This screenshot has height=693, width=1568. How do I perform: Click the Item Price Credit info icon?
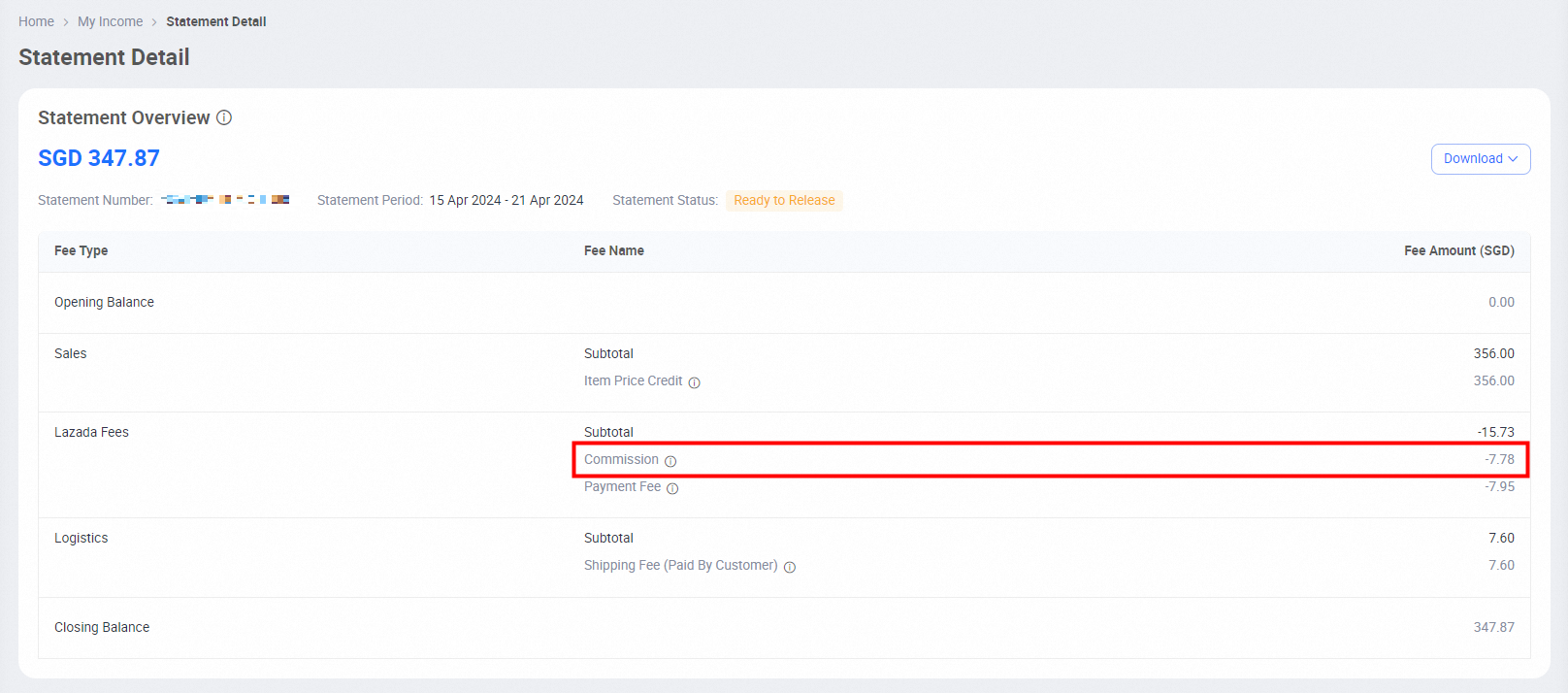694,382
